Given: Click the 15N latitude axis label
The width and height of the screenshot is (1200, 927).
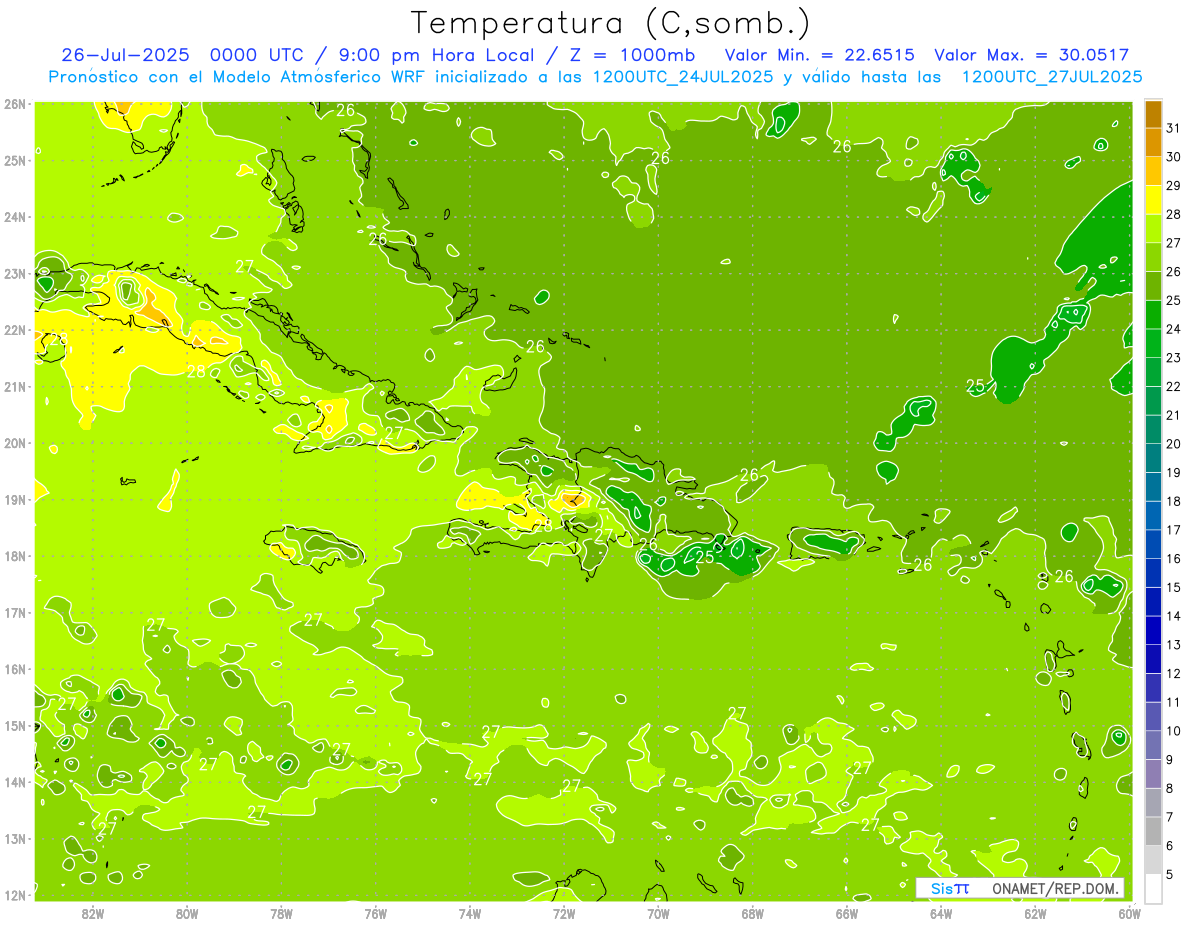Looking at the screenshot, I should click(15, 725).
